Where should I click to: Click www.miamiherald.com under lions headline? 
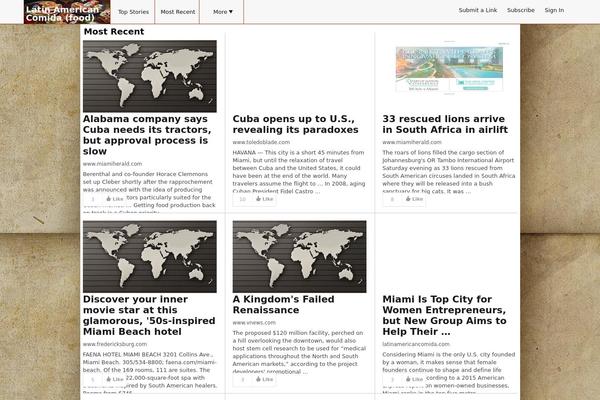click(x=412, y=142)
